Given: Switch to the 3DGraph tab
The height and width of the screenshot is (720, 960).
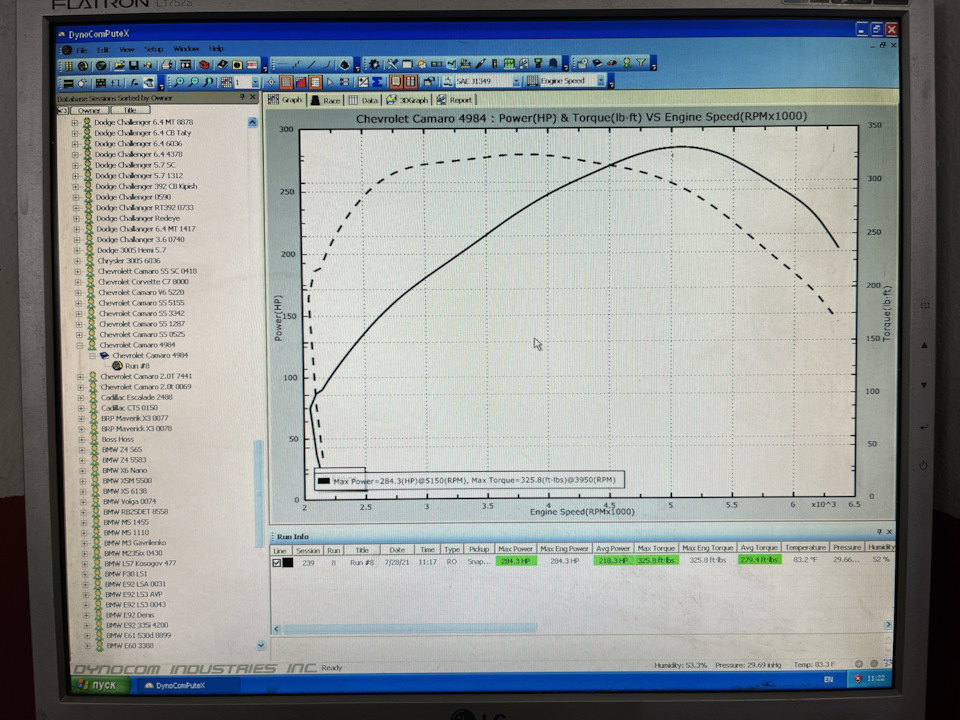Looking at the screenshot, I should (x=407, y=99).
